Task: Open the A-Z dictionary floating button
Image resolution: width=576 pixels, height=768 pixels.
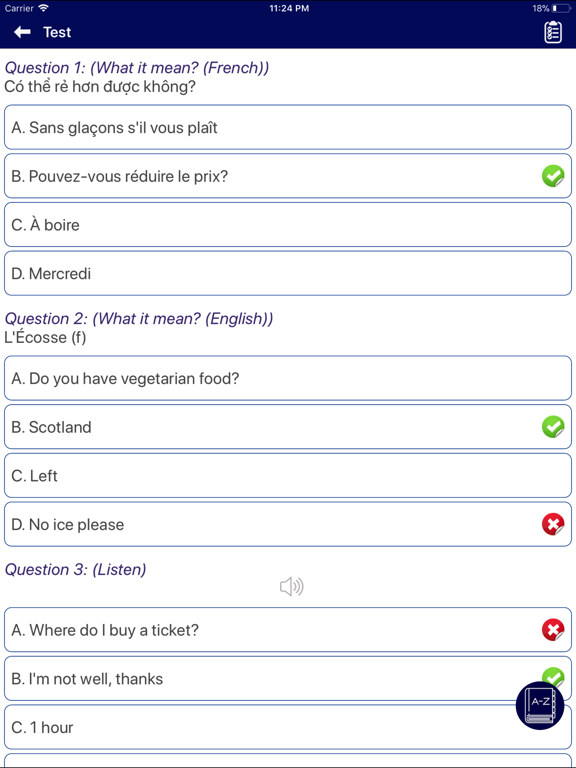Action: [x=540, y=705]
